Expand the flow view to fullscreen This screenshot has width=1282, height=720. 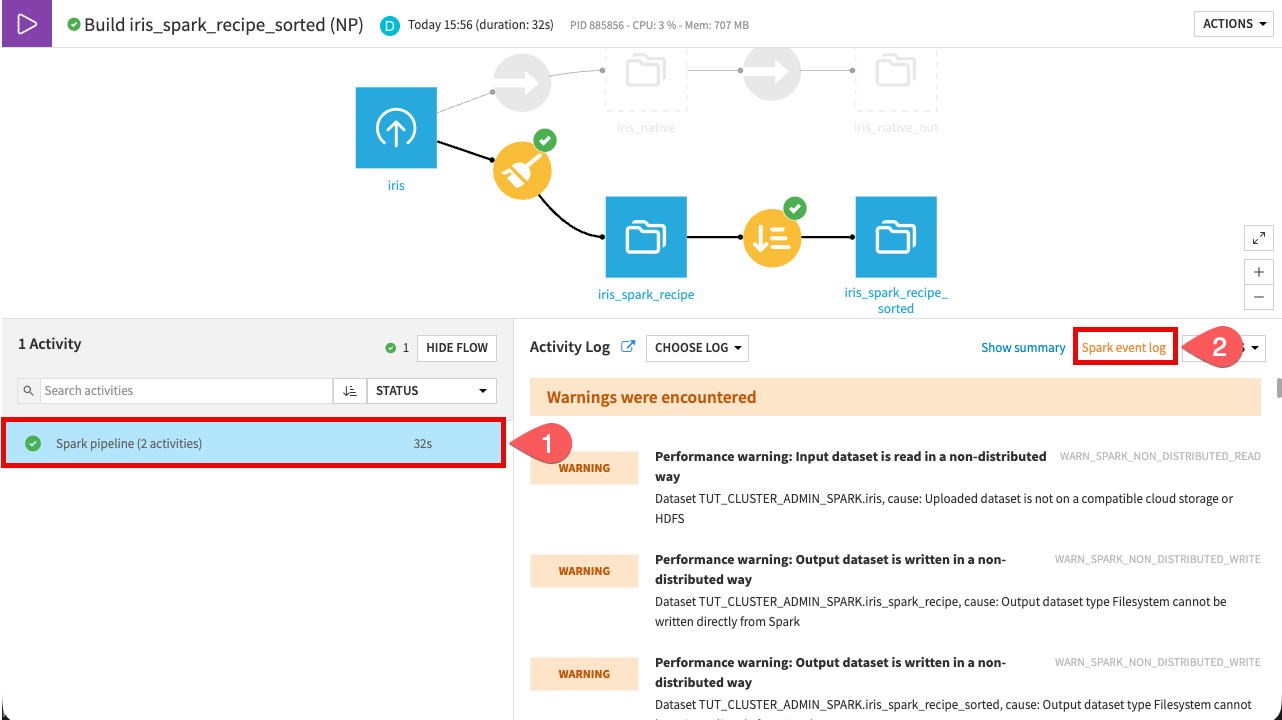click(1259, 238)
